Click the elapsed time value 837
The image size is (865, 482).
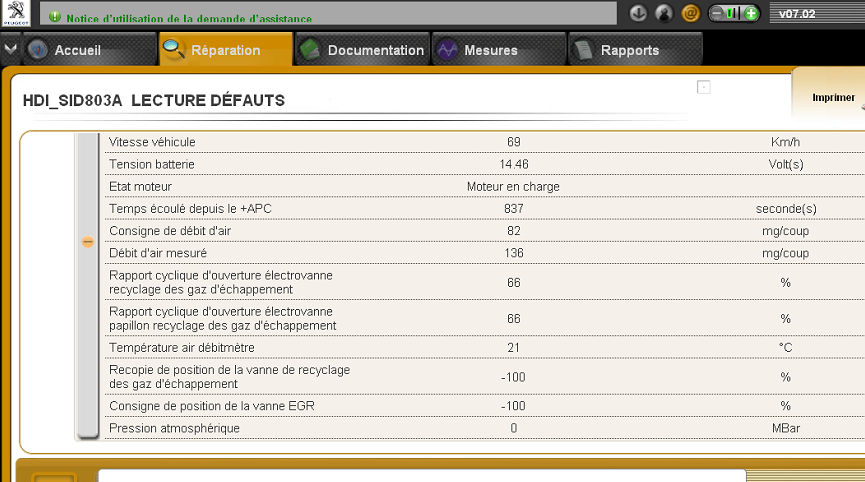coord(514,208)
